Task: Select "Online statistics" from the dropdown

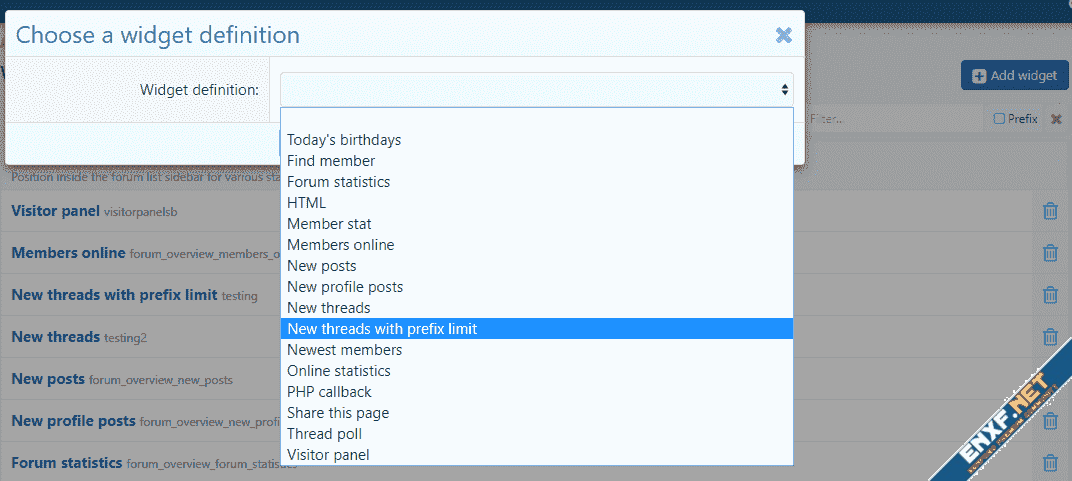Action: pos(339,371)
